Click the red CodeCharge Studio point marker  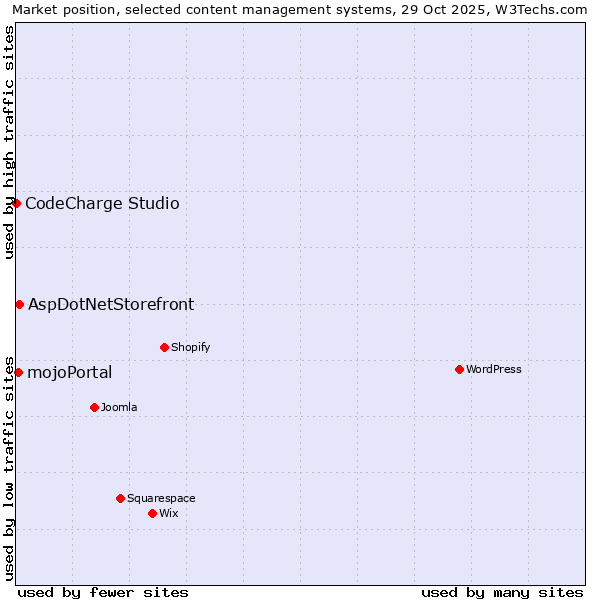coord(16,203)
